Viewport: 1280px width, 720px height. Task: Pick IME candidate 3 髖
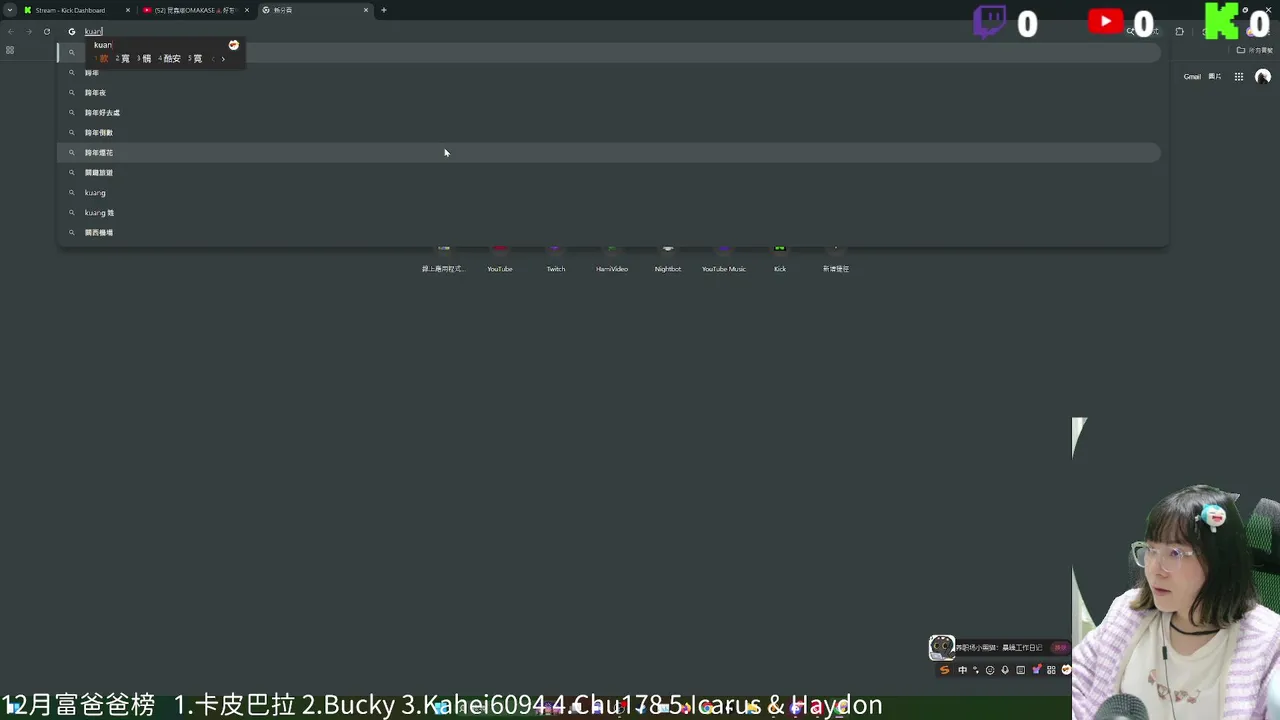click(145, 59)
